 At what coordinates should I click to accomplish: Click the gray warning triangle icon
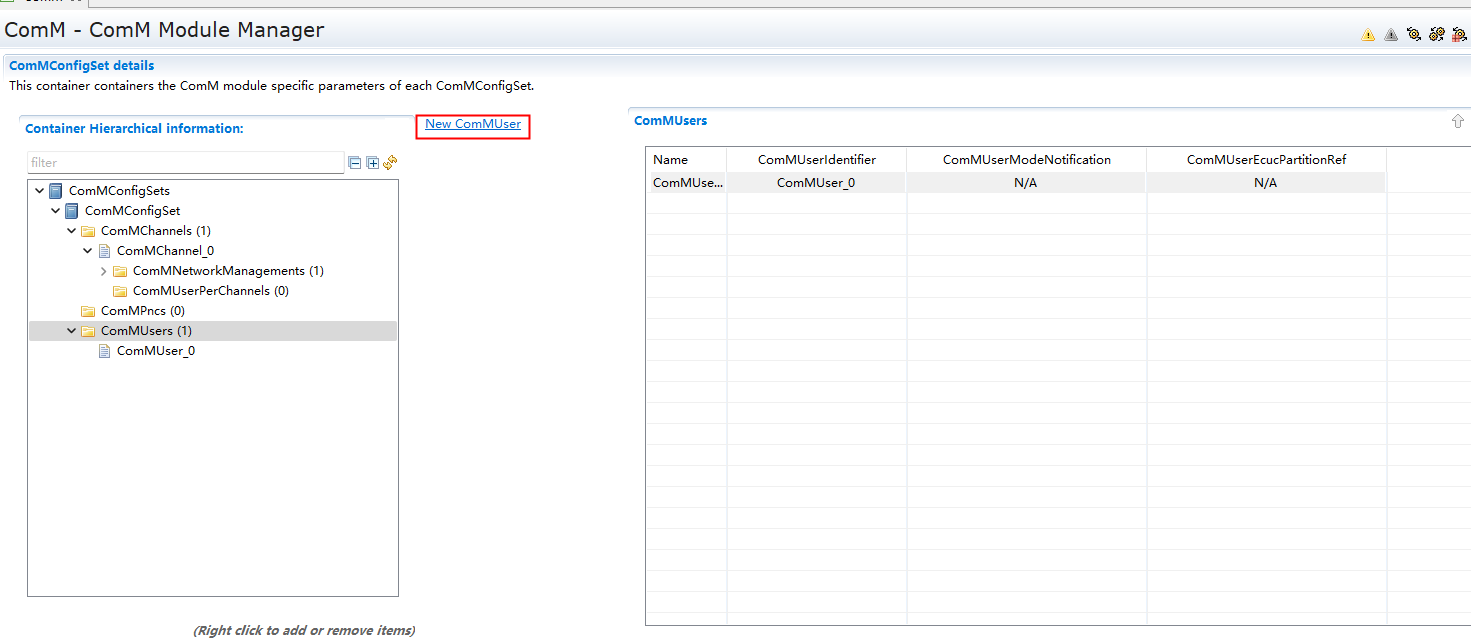(x=1391, y=35)
